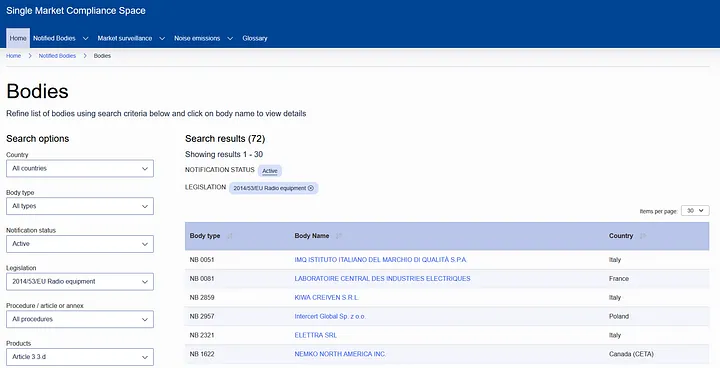Click the Home breadcrumb link
The image size is (720, 368).
pyautogui.click(x=13, y=56)
